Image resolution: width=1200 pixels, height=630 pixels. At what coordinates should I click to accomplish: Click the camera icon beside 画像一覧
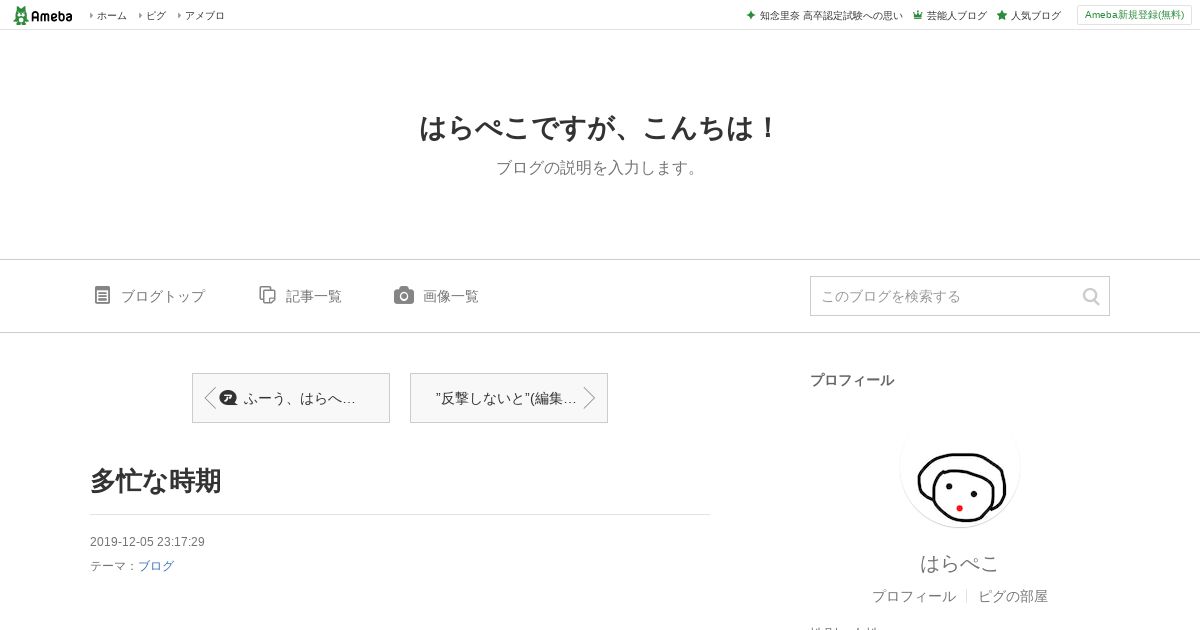click(x=404, y=295)
